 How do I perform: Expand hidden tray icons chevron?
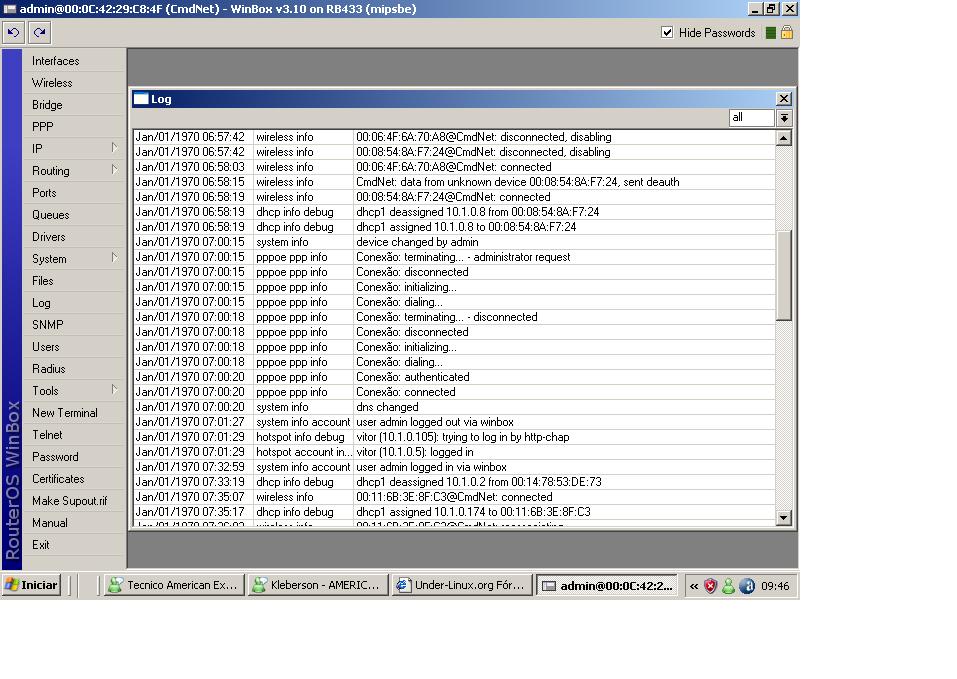(694, 586)
